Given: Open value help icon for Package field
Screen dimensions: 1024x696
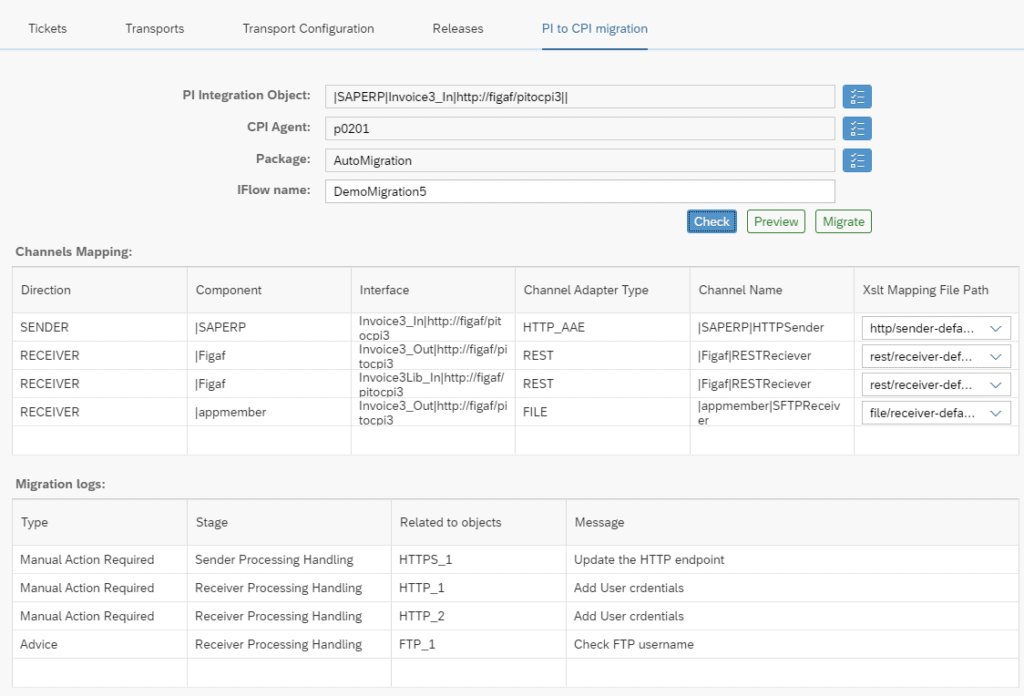Looking at the screenshot, I should click(857, 160).
